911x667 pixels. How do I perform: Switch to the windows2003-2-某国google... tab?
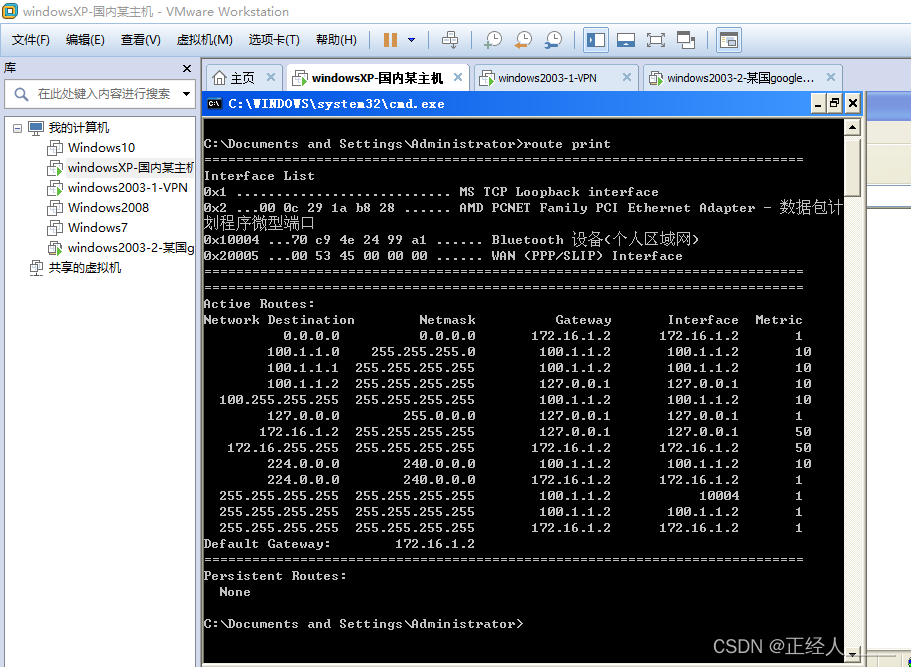tap(741, 78)
